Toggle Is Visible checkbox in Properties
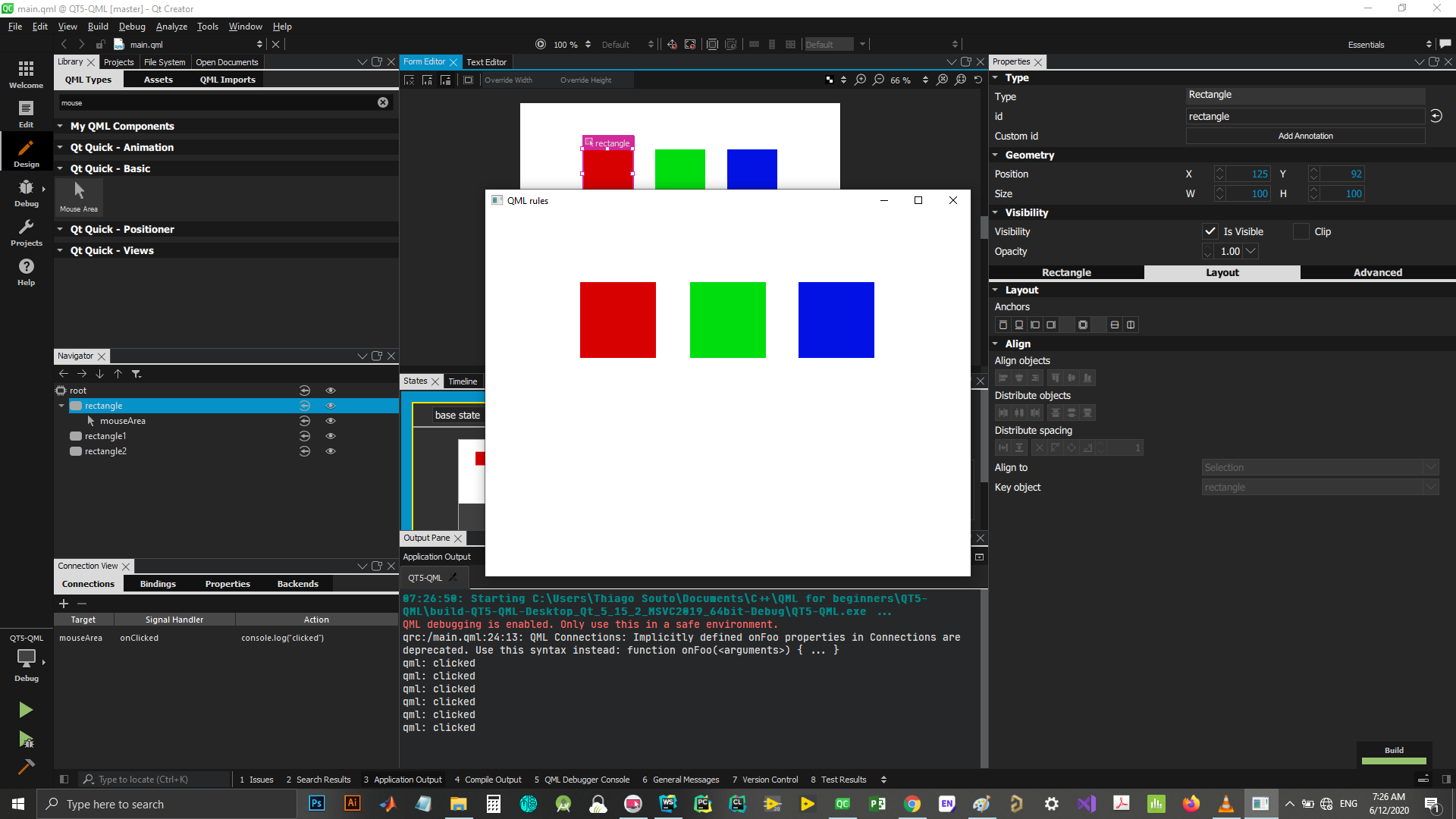Viewport: 1456px width, 819px height. 1209,231
